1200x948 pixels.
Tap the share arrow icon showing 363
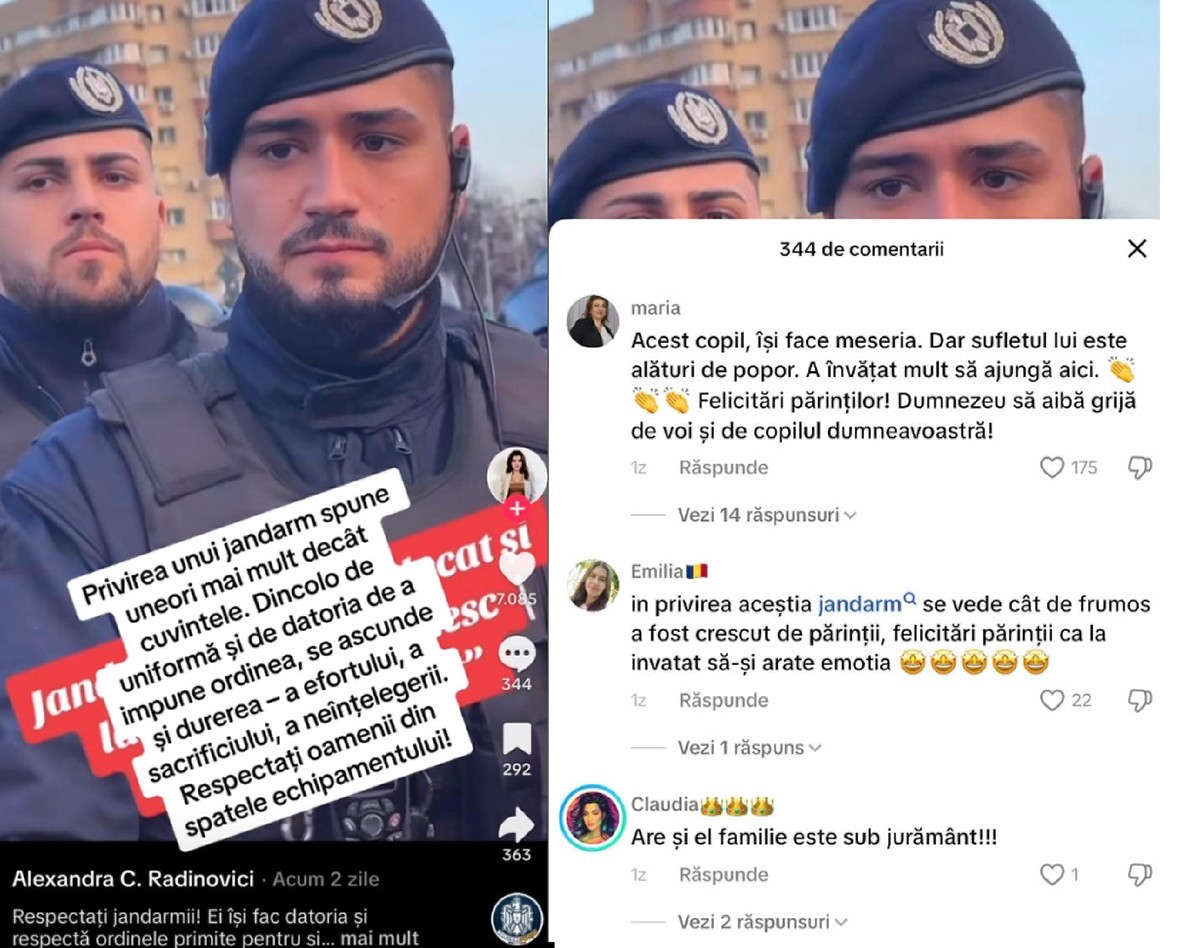click(517, 825)
